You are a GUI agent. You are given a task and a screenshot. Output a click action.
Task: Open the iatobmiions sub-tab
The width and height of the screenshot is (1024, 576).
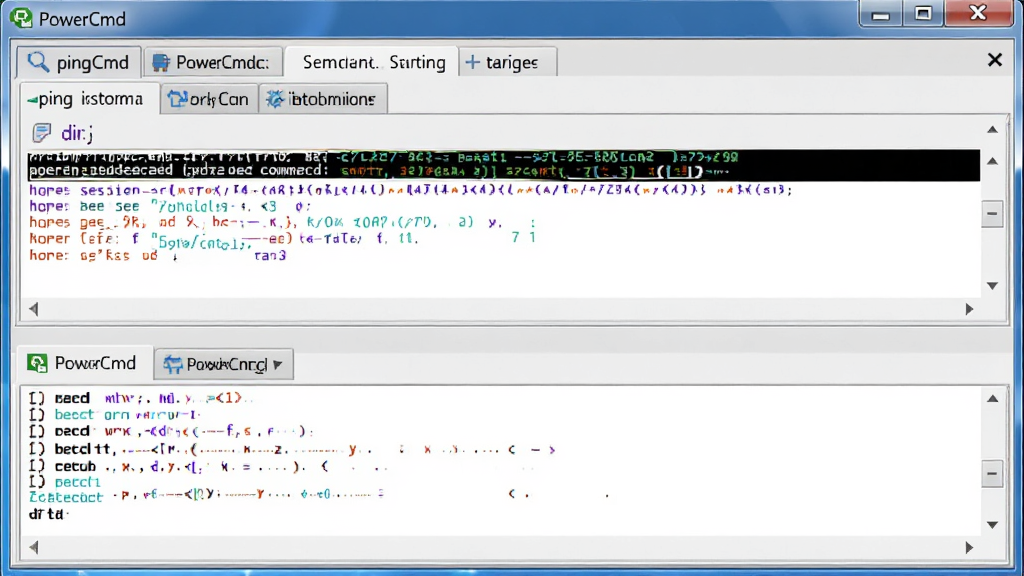[323, 99]
